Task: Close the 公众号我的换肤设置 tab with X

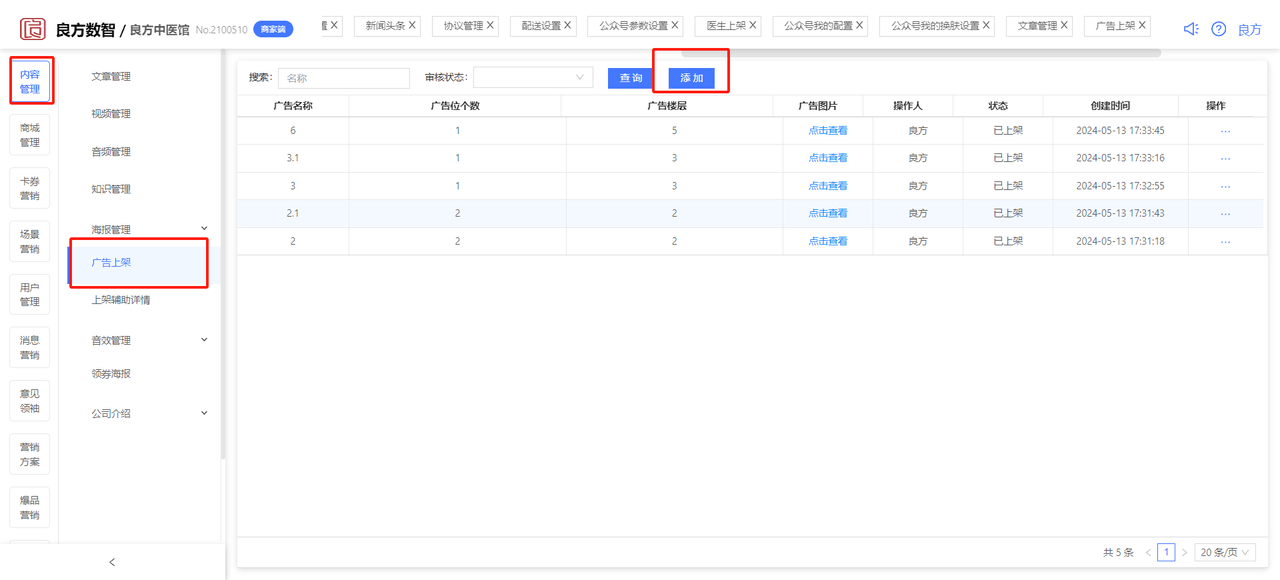Action: pos(986,25)
